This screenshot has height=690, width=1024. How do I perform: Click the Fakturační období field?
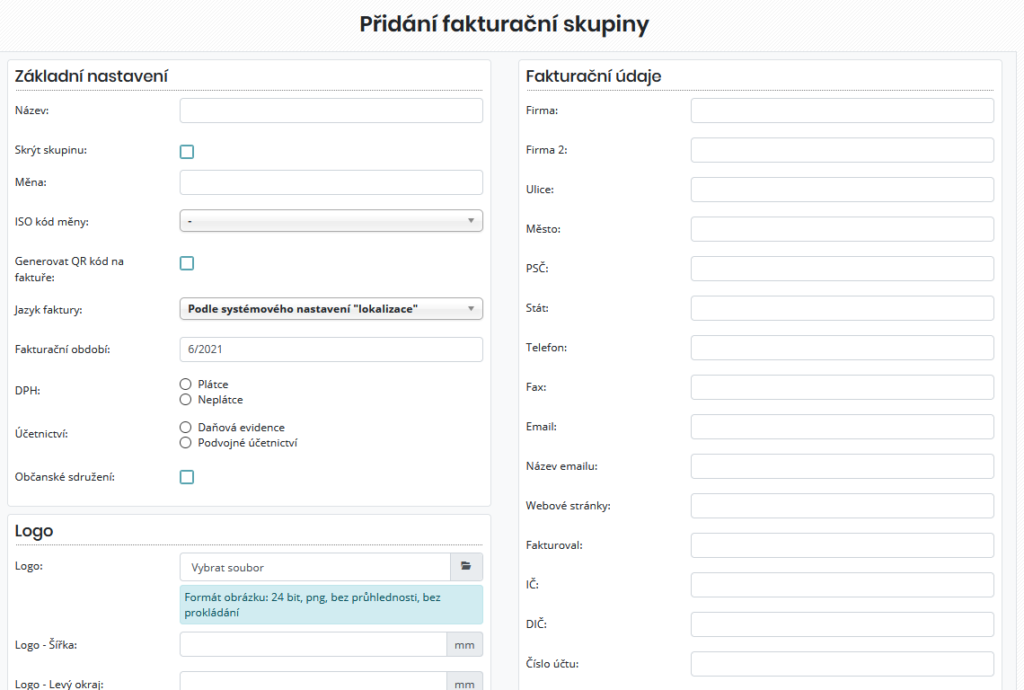coord(331,349)
